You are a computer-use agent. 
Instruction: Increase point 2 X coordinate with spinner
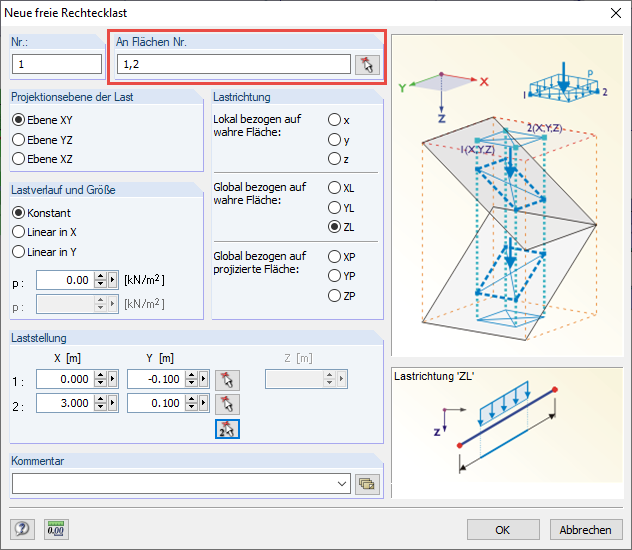pyautogui.click(x=100, y=399)
